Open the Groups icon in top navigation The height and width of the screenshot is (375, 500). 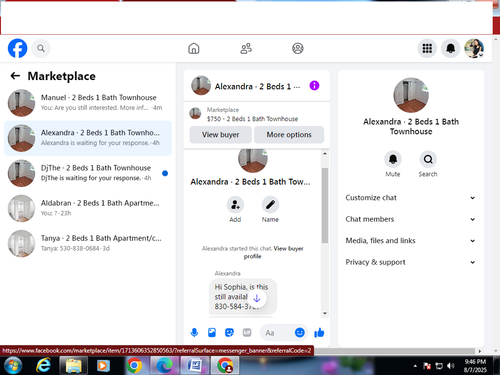298,48
